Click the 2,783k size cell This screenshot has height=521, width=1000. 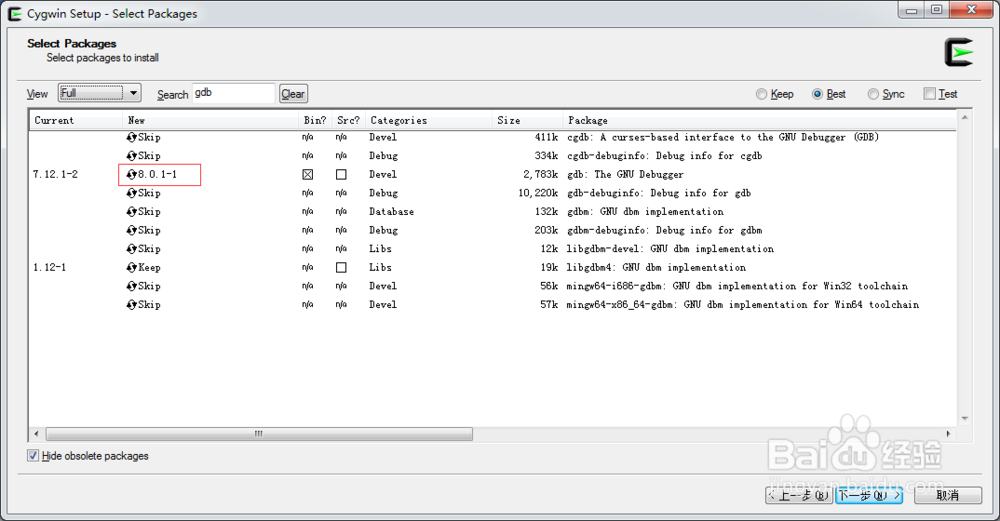(541, 174)
